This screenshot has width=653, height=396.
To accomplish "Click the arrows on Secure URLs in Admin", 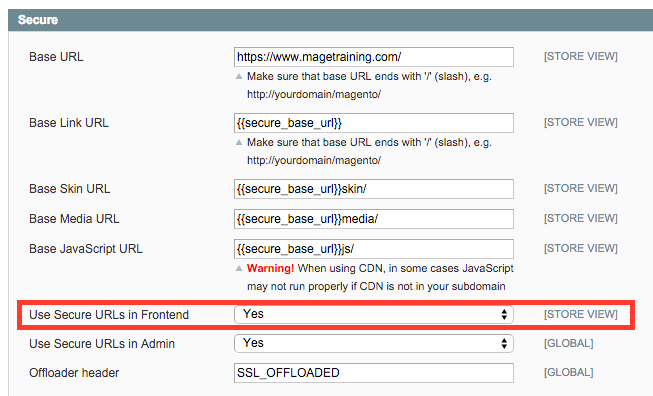I will (x=504, y=344).
